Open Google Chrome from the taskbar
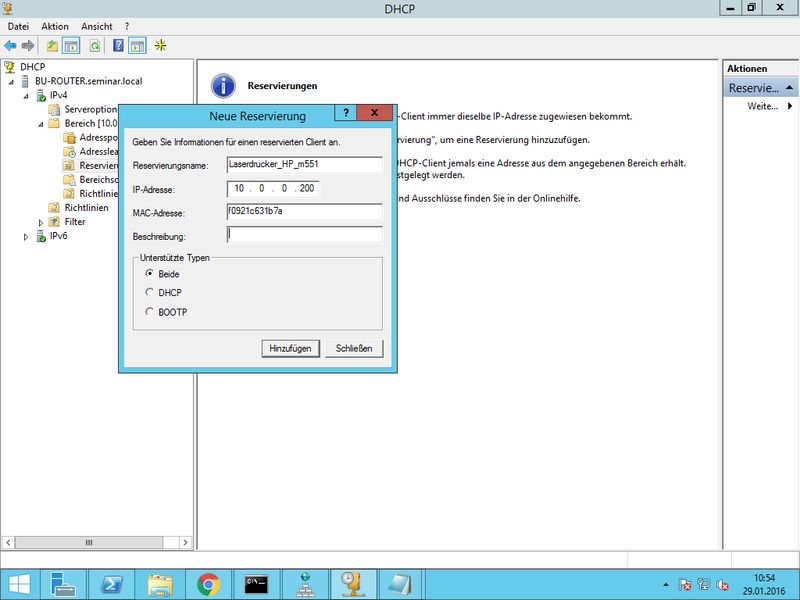This screenshot has width=800, height=600. coord(208,583)
